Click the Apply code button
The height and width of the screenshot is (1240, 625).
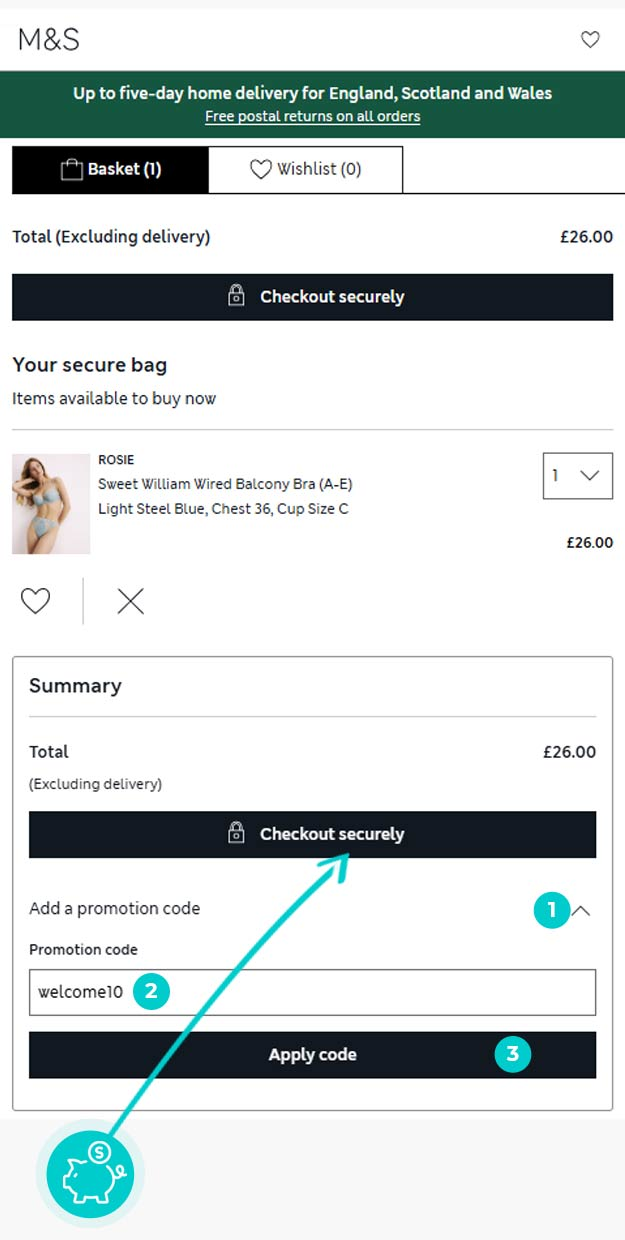click(x=312, y=1055)
